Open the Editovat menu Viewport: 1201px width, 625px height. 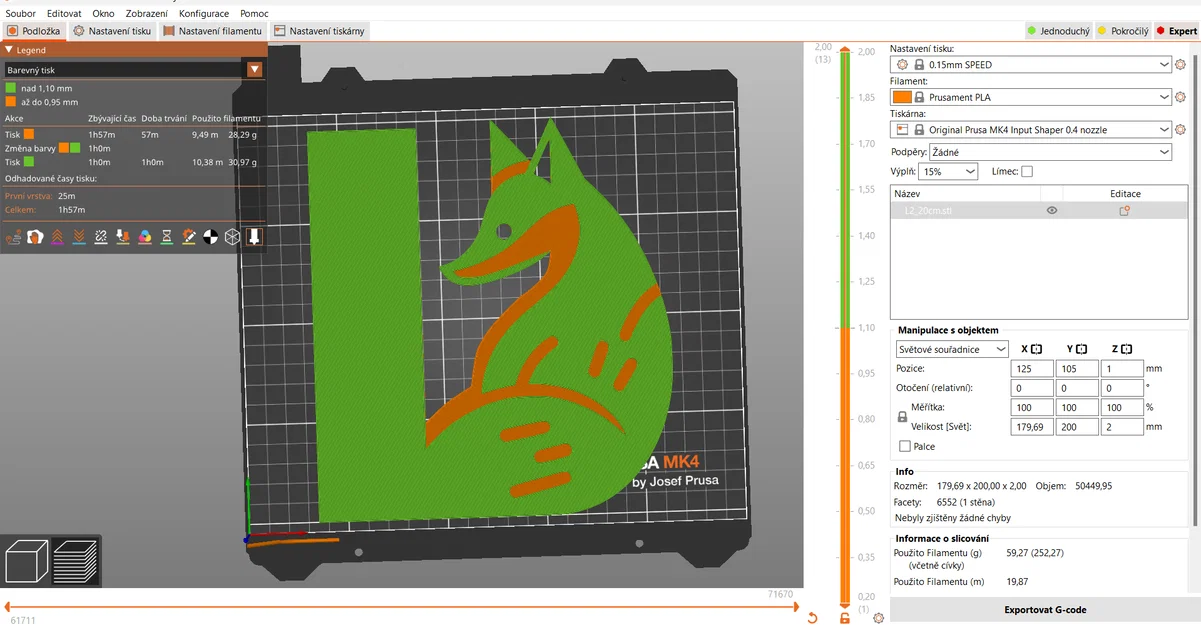coord(64,14)
